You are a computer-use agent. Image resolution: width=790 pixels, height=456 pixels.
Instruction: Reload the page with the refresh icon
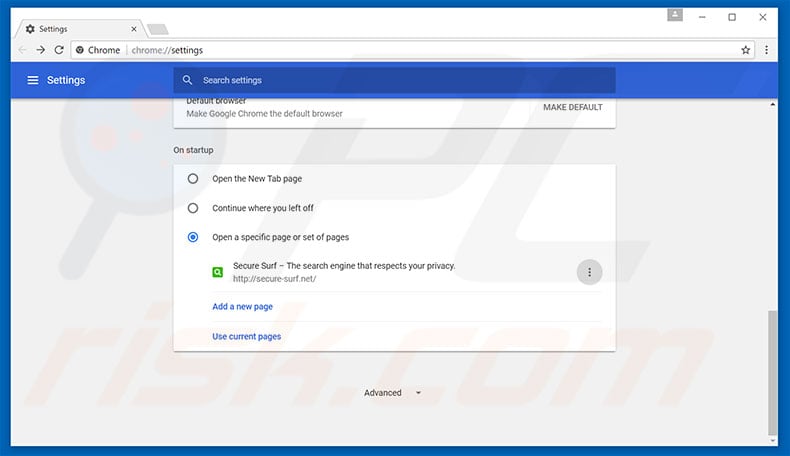click(59, 50)
